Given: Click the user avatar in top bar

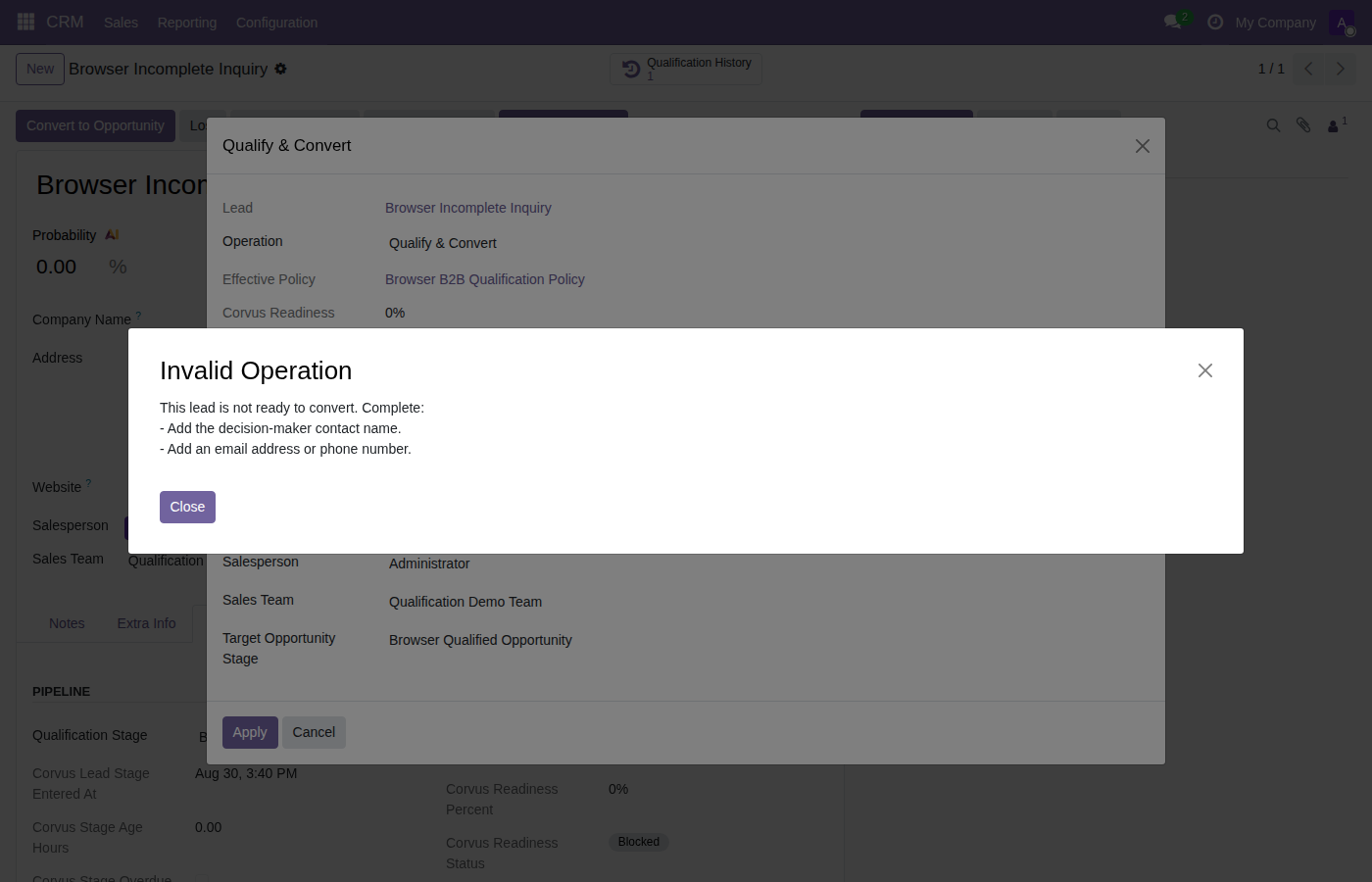Looking at the screenshot, I should click(x=1342, y=23).
